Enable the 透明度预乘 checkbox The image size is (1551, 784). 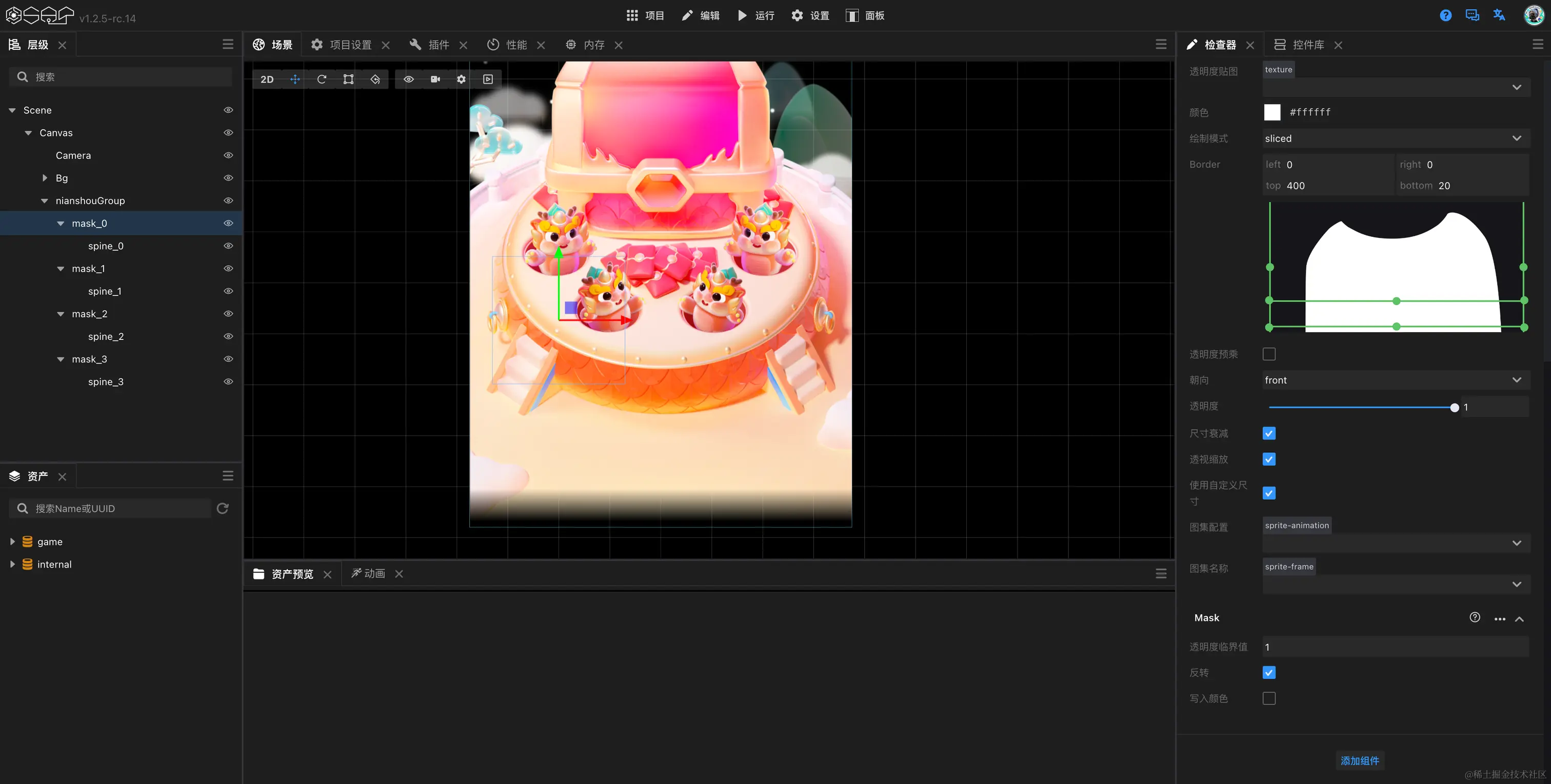[x=1268, y=354]
